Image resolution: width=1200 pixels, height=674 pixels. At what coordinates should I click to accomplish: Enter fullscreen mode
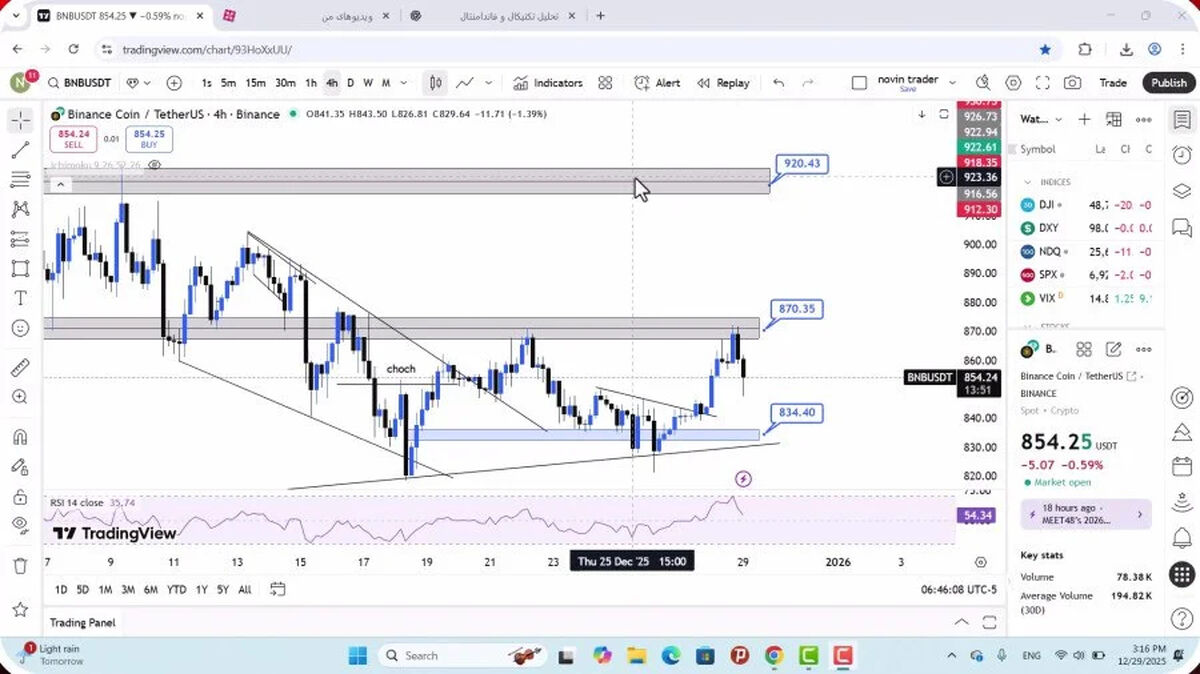click(1043, 83)
